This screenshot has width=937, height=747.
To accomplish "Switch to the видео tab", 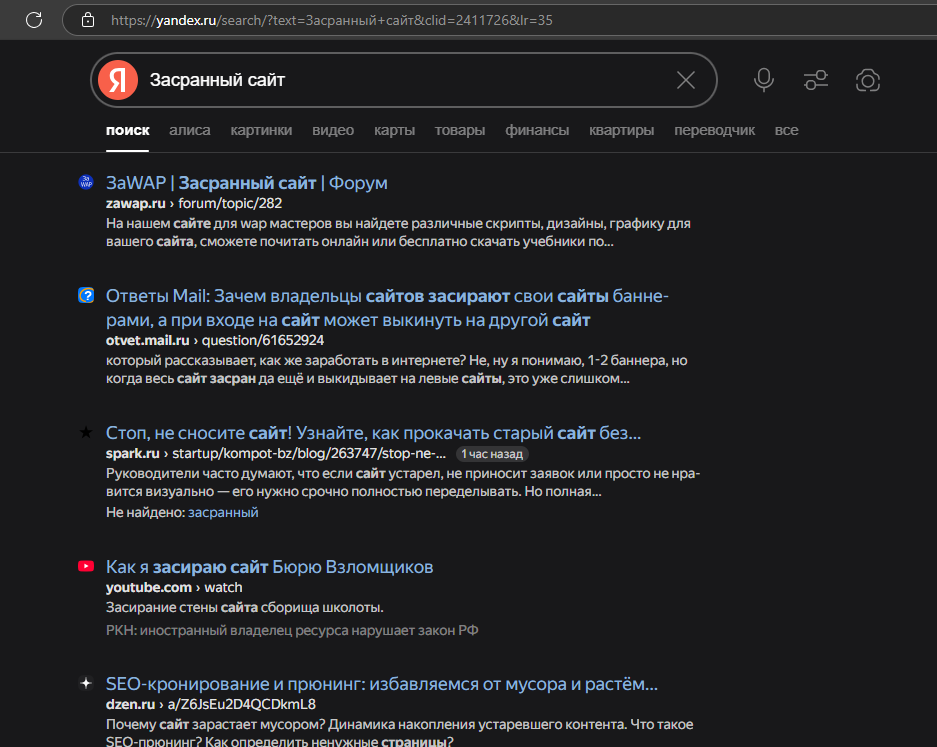I will click(333, 130).
